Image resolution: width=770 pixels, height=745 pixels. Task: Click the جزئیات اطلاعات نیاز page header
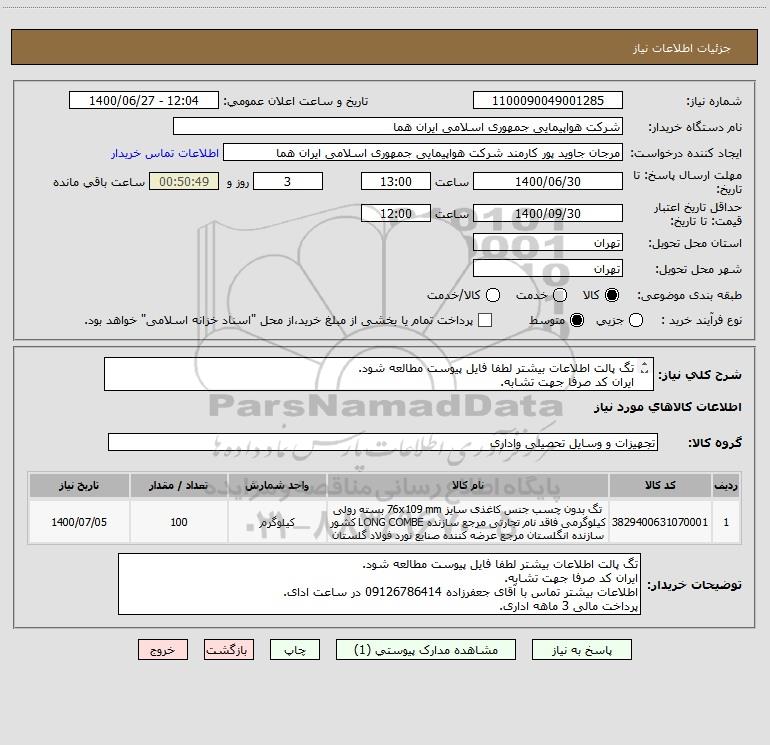pos(681,48)
